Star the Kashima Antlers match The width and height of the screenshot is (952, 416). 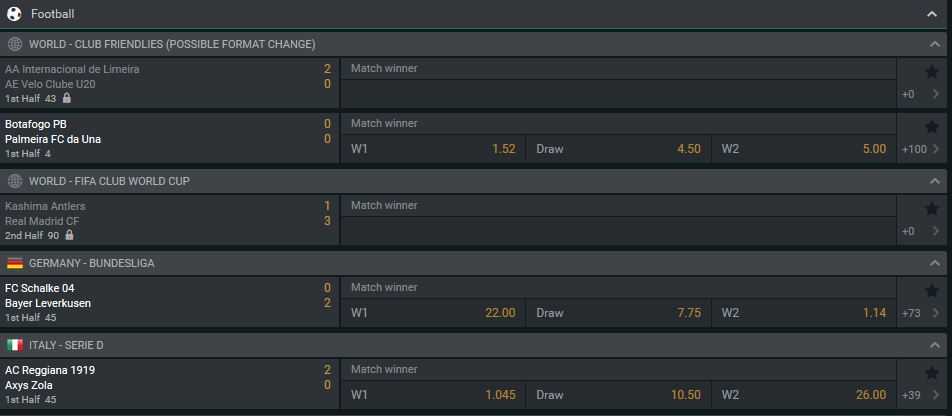[931, 209]
